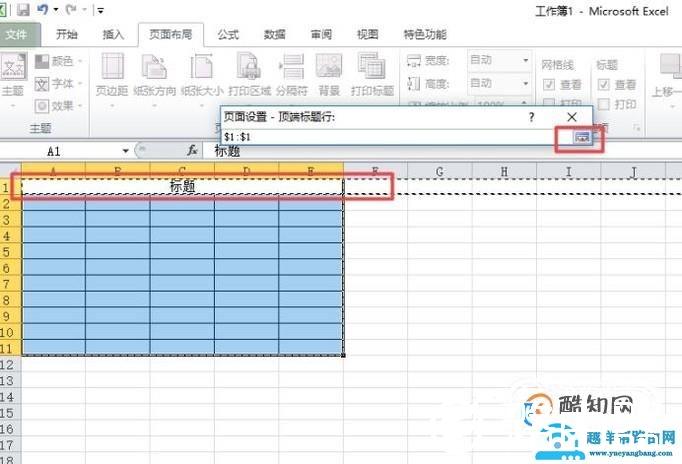This screenshot has height=464, width=682.
Task: Toggle 网格线 查看 gridlines view checkbox
Action: (549, 84)
